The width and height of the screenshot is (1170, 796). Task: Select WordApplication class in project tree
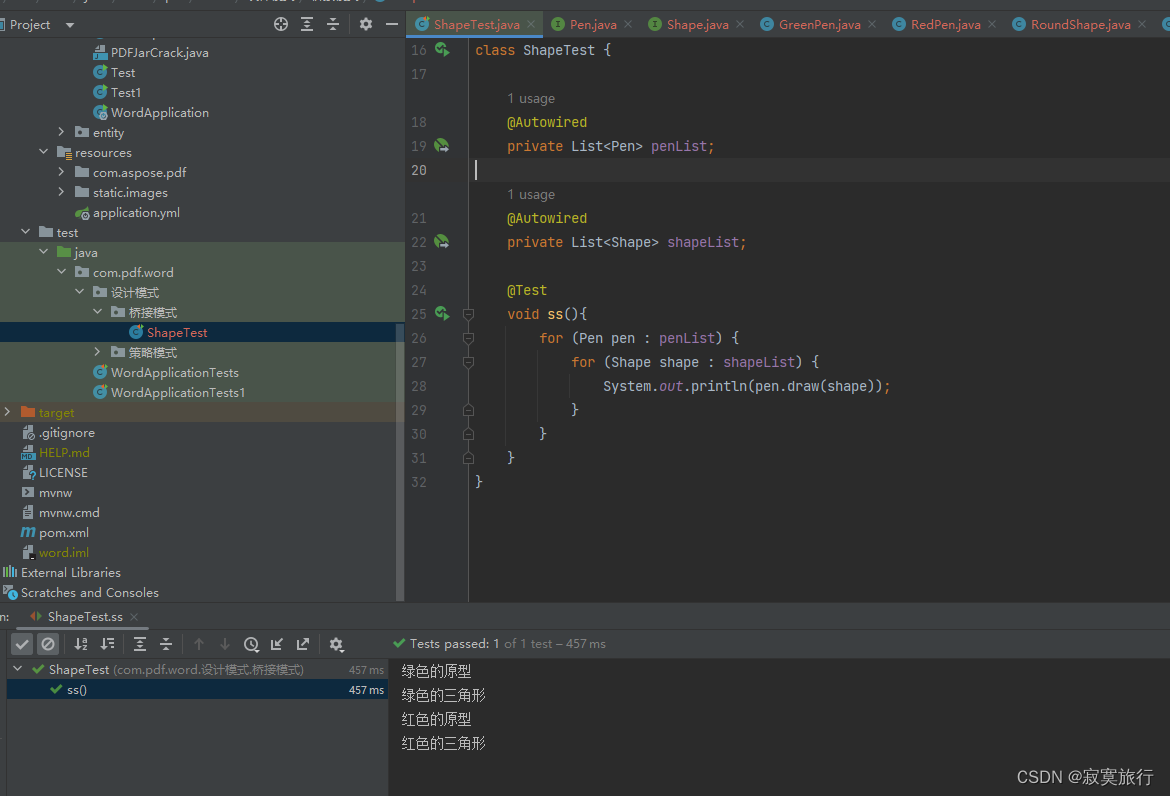160,112
